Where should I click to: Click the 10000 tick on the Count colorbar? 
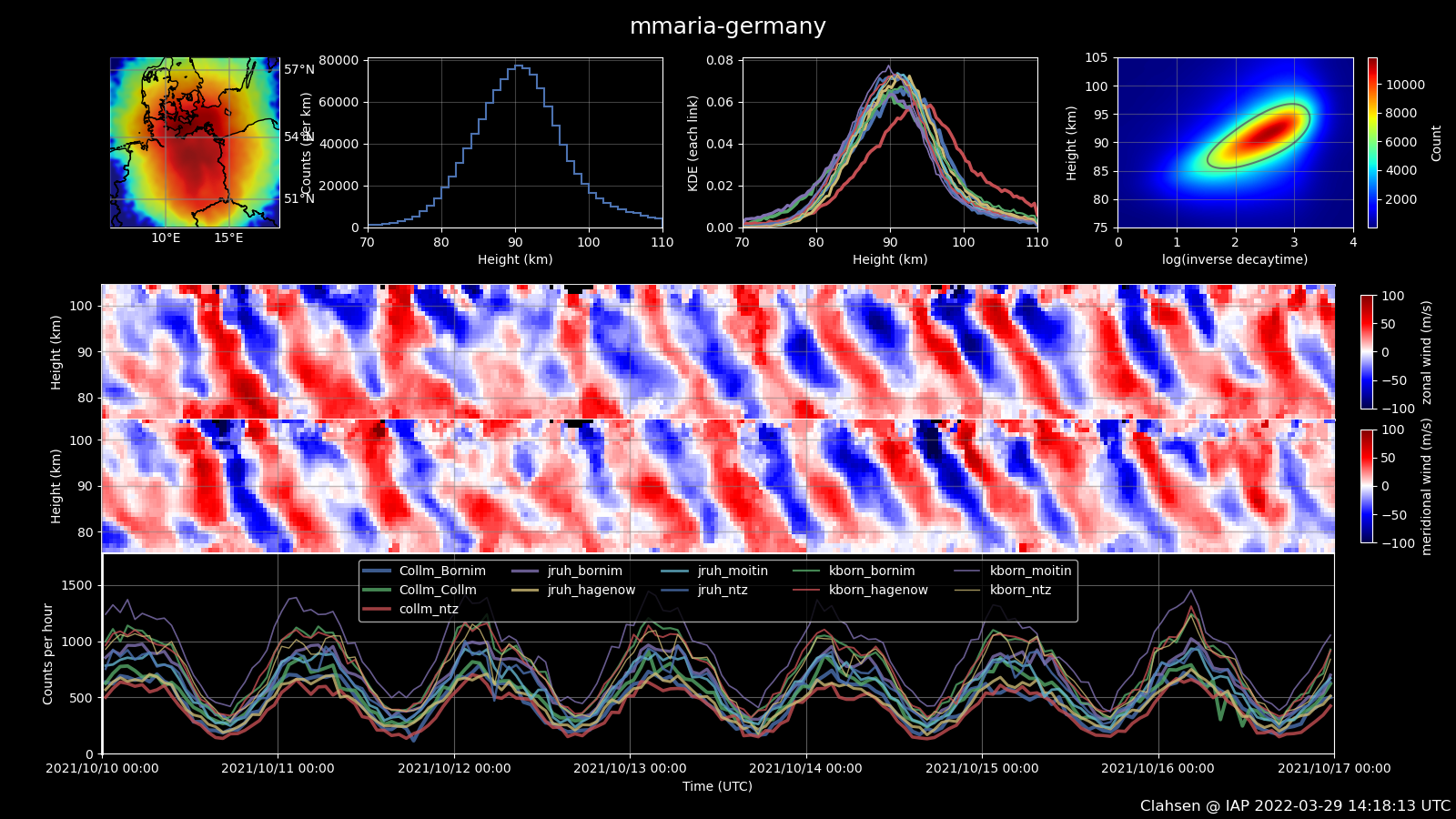1405,85
